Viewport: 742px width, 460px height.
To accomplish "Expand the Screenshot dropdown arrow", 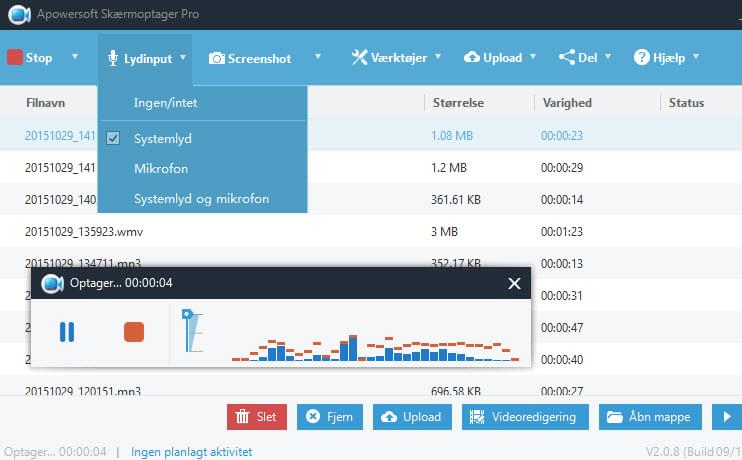I will pyautogui.click(x=318, y=57).
